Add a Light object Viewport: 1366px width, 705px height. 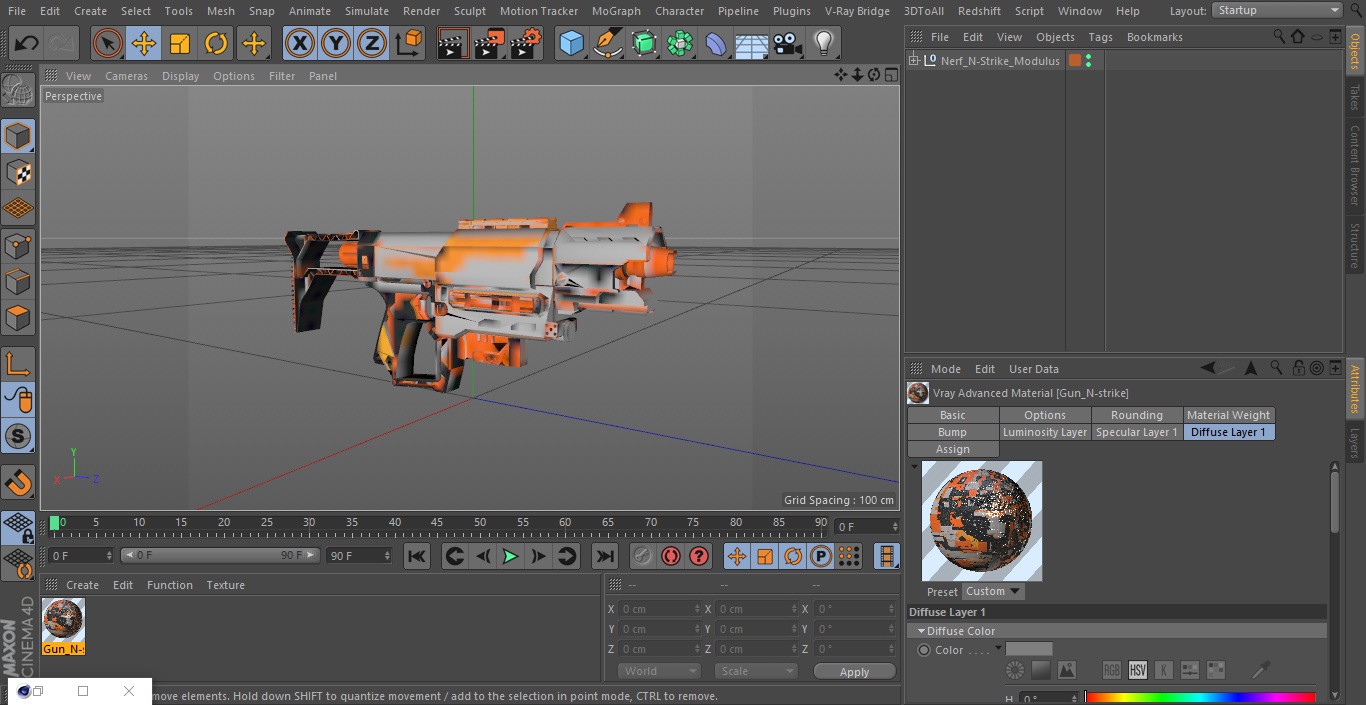[824, 43]
